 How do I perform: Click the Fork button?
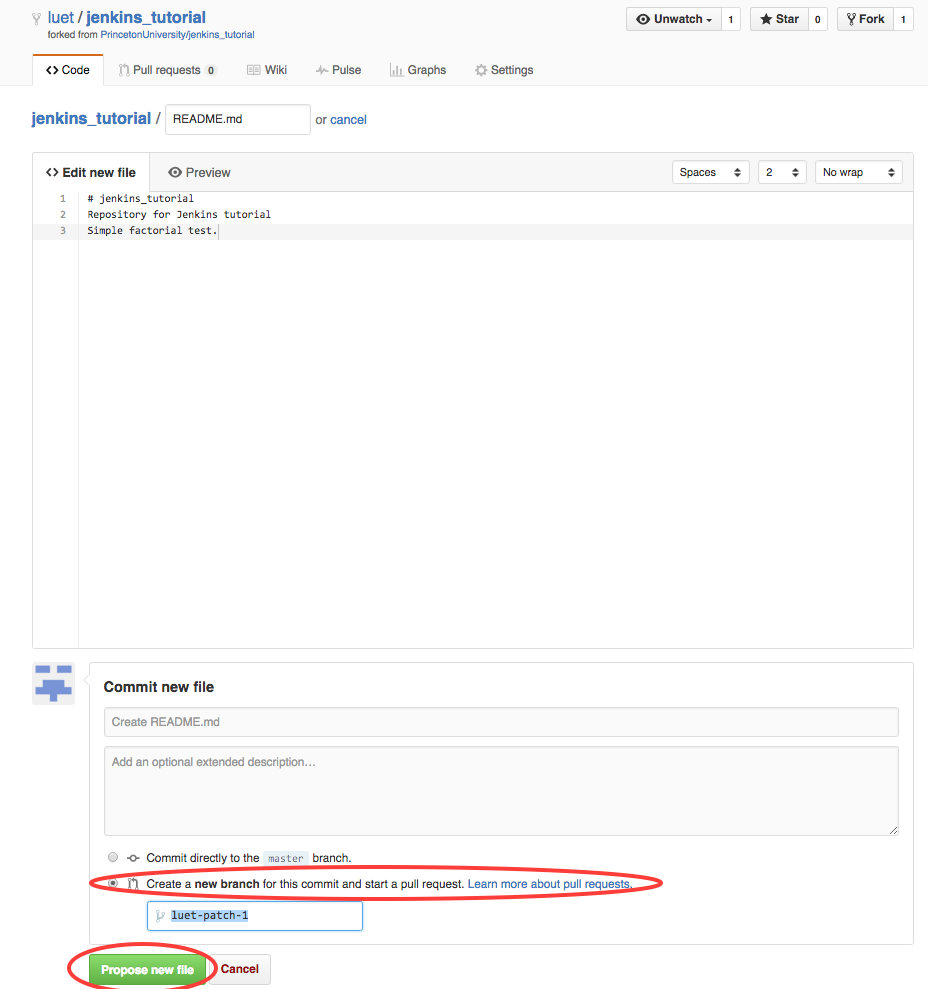pyautogui.click(x=866, y=19)
